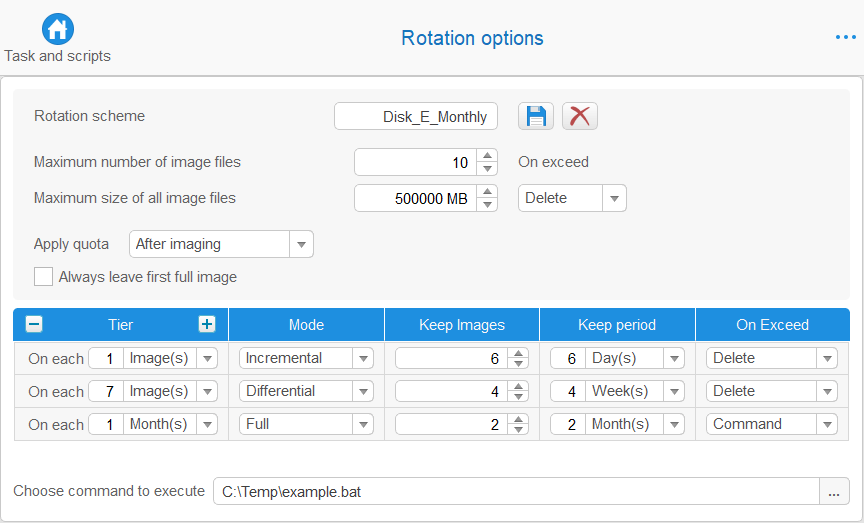This screenshot has width=864, height=523.
Task: Go to Task and scripts home icon
Action: click(57, 29)
